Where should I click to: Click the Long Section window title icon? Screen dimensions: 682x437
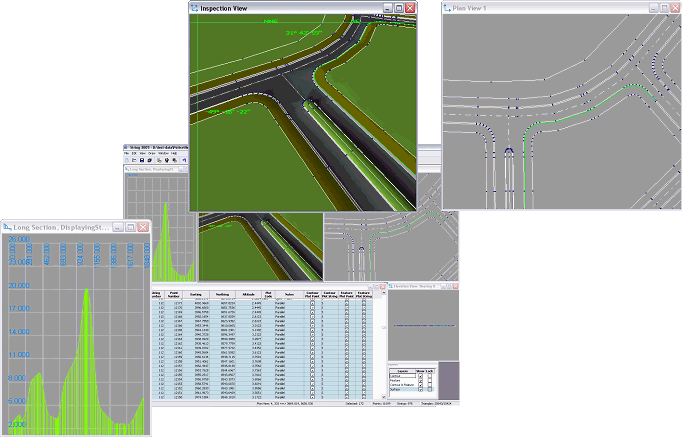[x=7, y=228]
